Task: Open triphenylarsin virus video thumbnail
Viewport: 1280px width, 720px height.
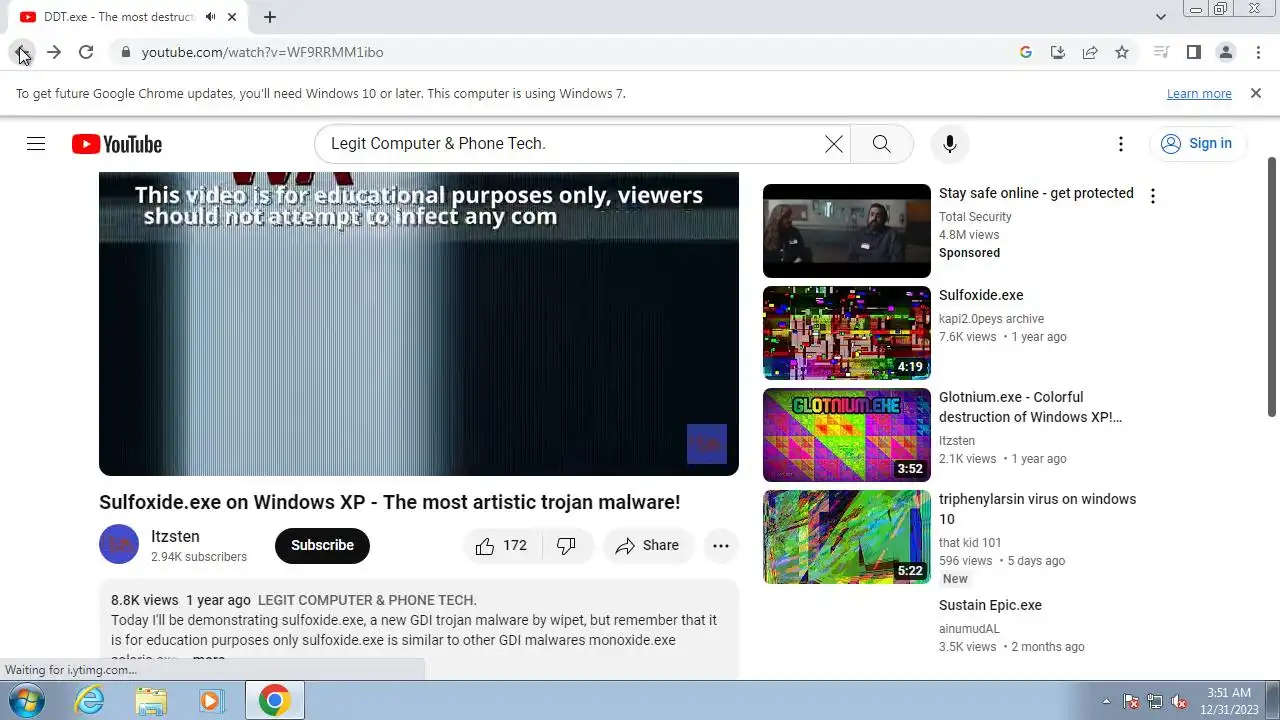Action: point(847,537)
